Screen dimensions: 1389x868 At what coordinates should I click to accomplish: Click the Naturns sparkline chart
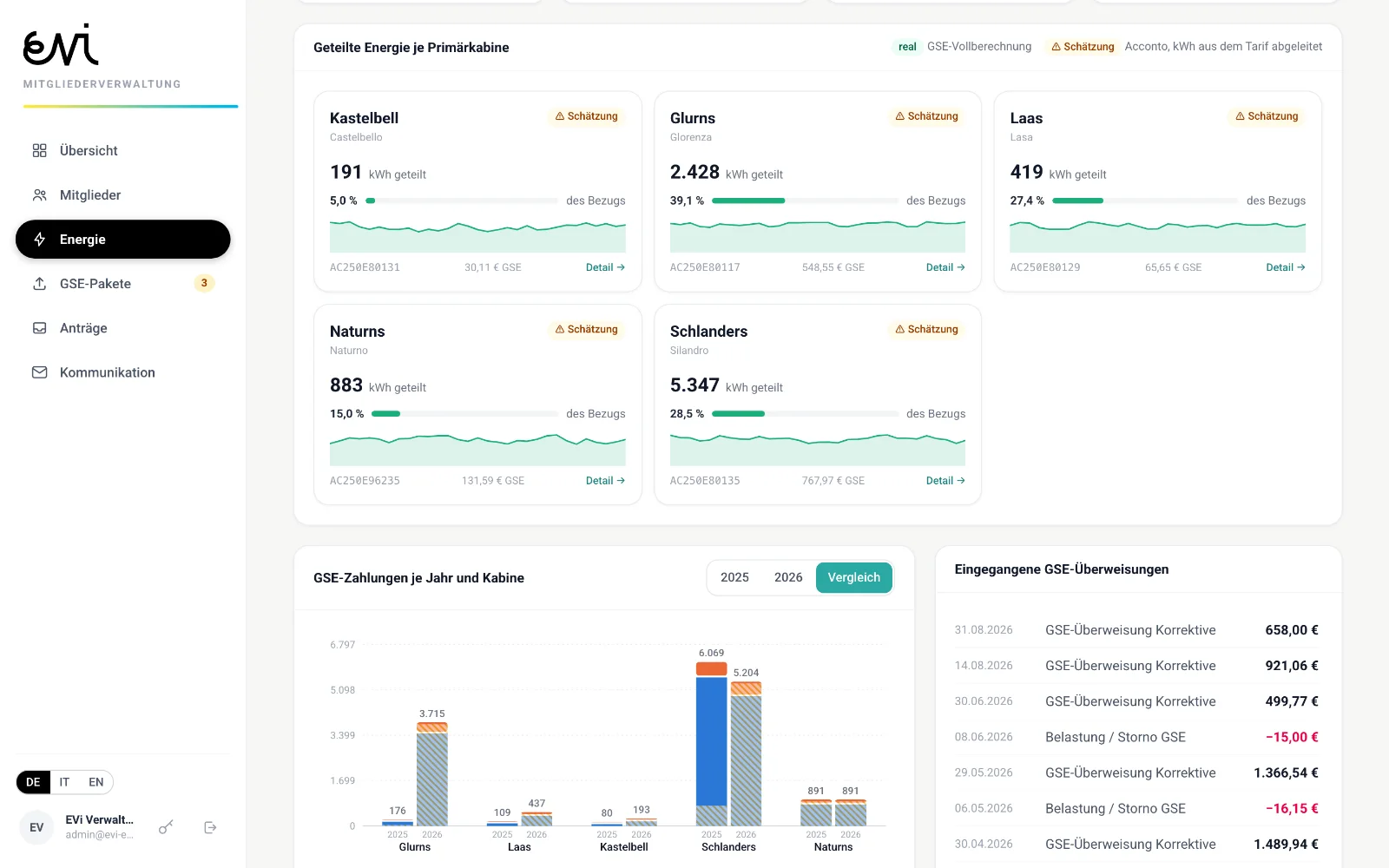pyautogui.click(x=477, y=450)
